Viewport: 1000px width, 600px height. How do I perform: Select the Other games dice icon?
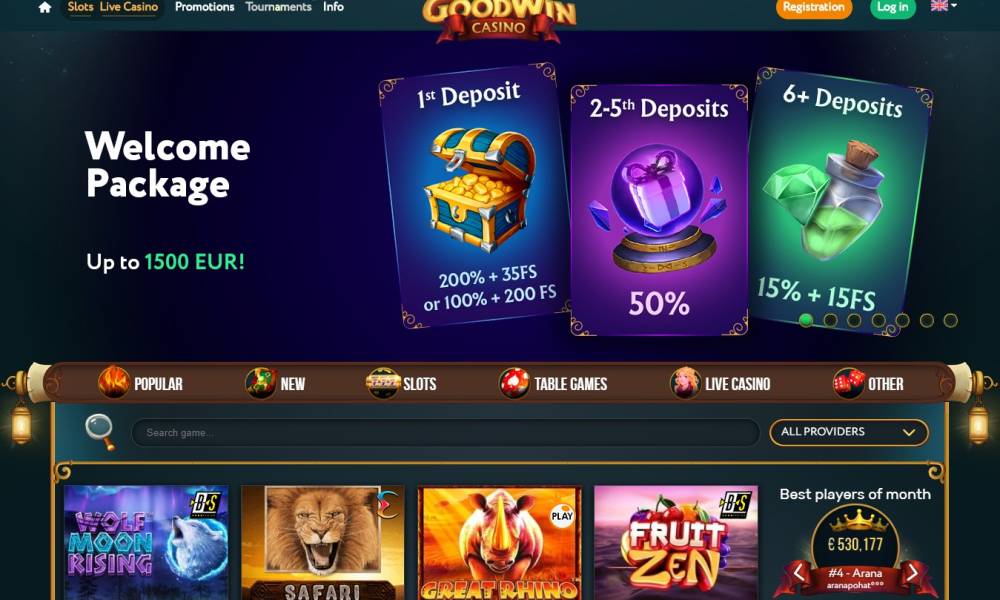(849, 383)
